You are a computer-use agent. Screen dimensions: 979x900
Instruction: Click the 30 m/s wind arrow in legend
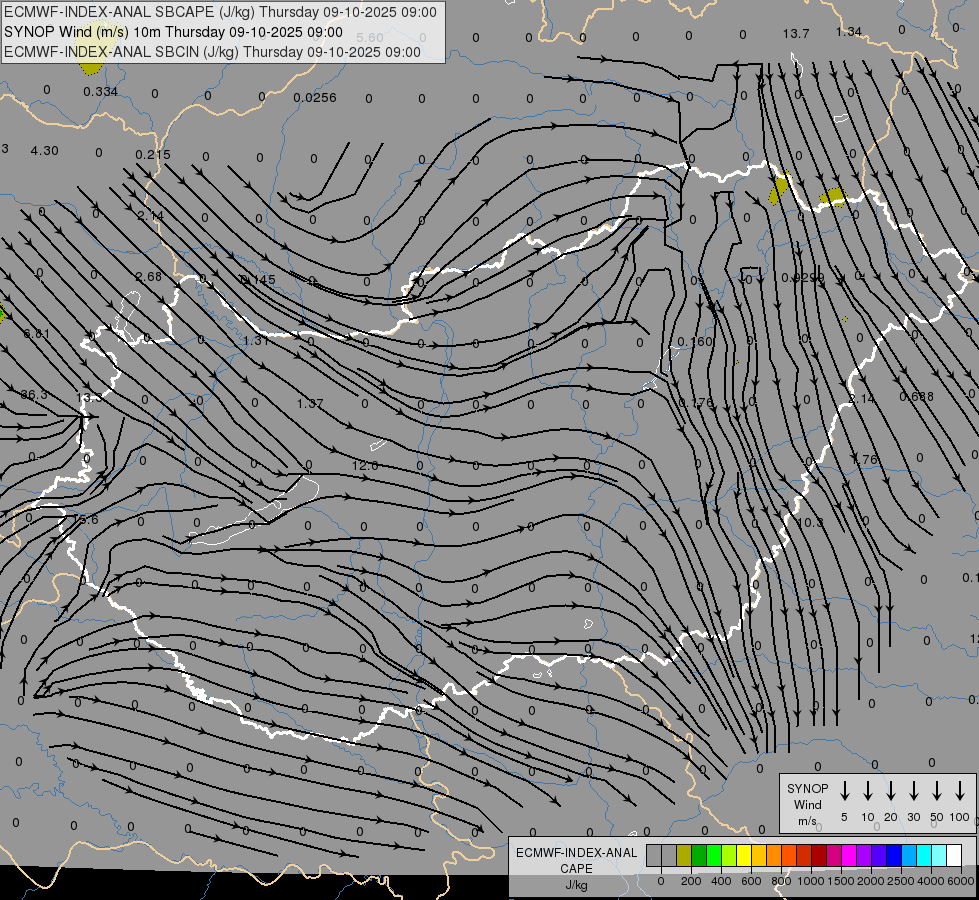[914, 791]
